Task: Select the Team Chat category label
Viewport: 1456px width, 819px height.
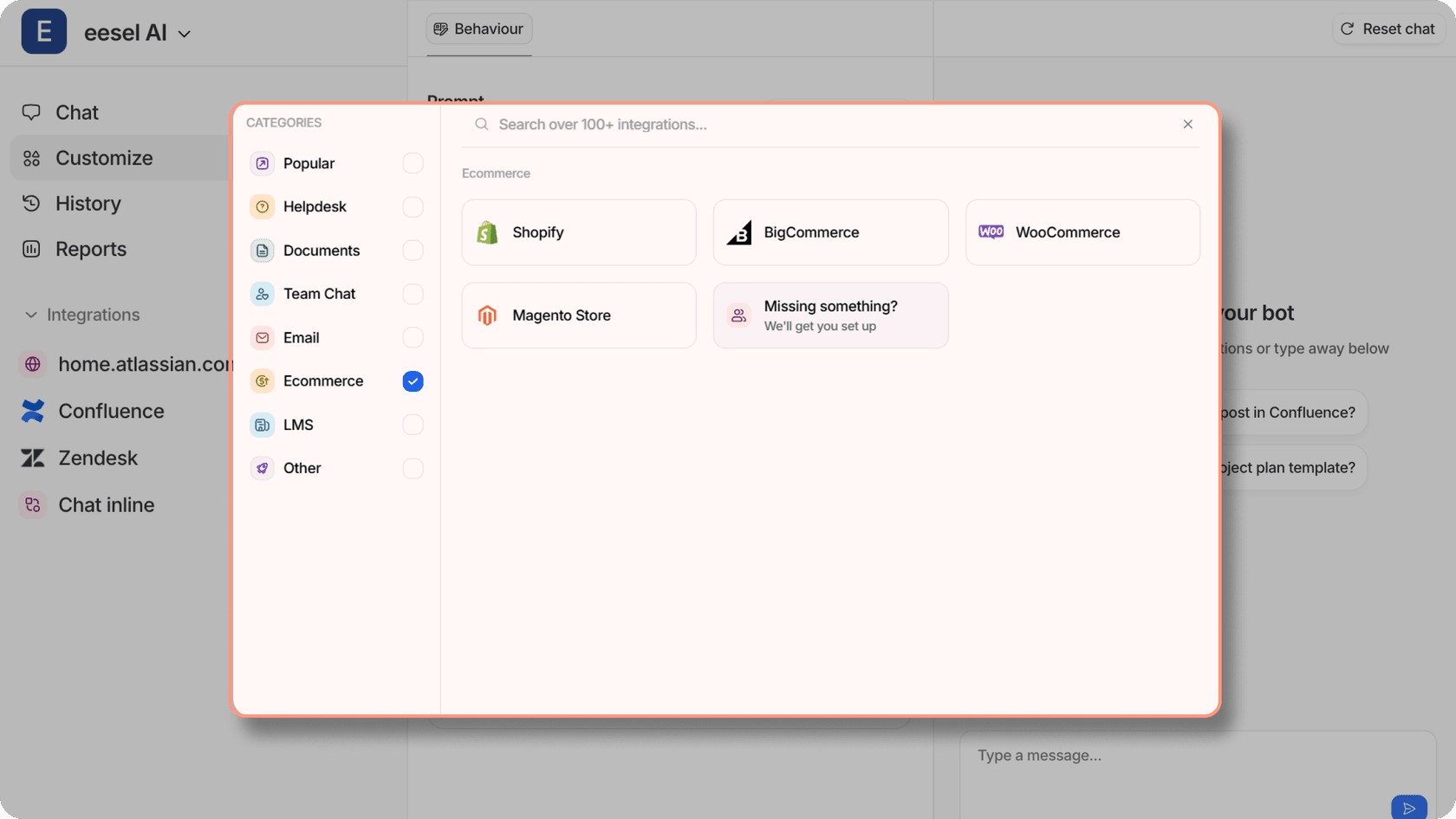Action: click(319, 294)
